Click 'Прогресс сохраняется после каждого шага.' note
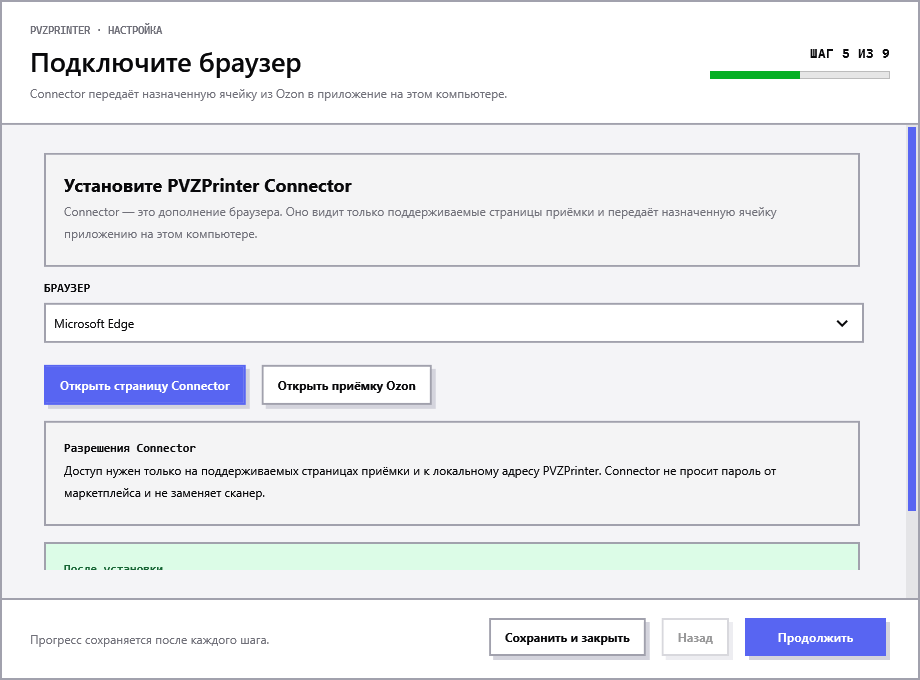The image size is (920, 680). point(150,640)
